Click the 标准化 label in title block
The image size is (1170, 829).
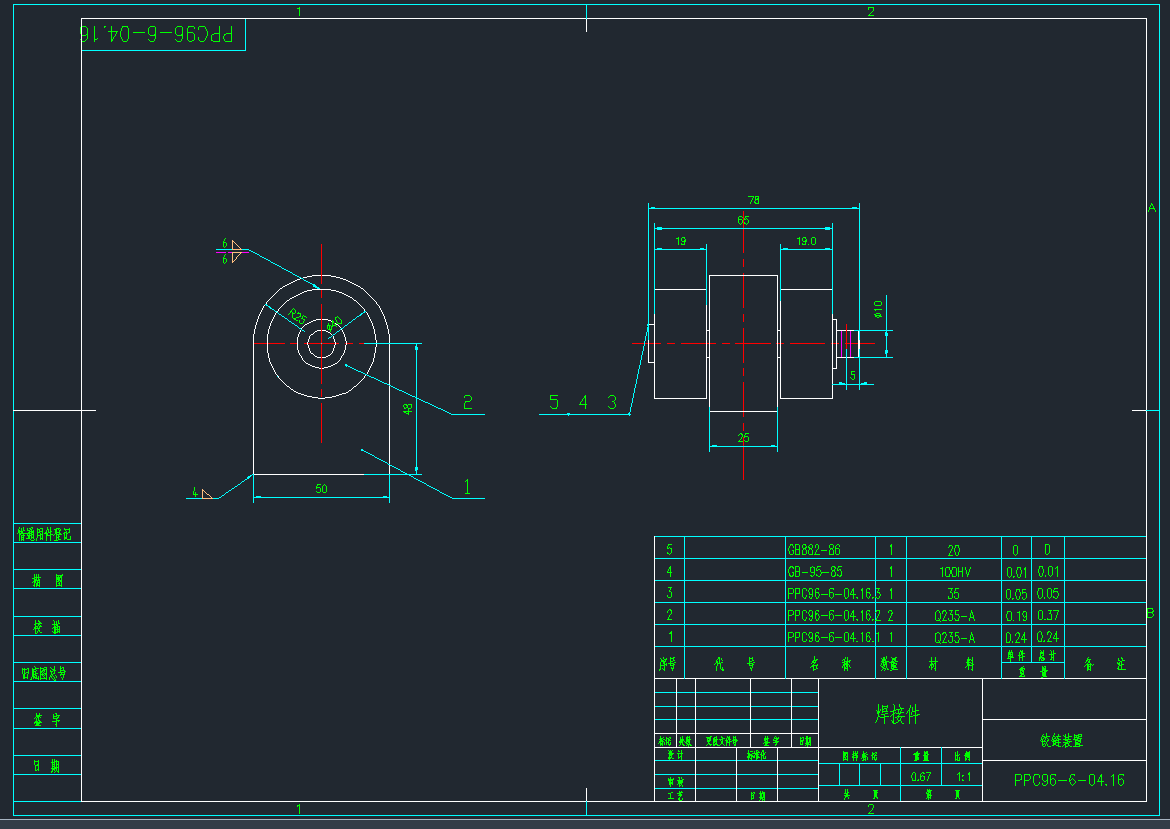click(757, 755)
